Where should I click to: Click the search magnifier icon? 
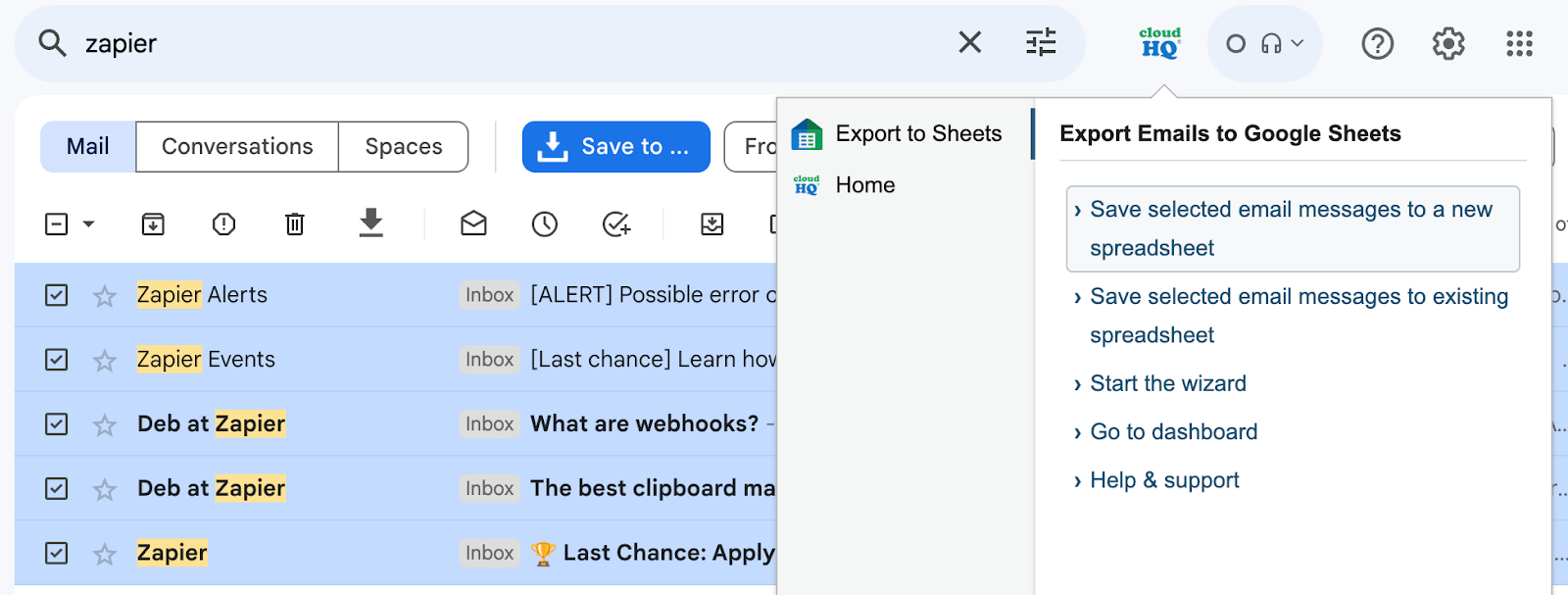pyautogui.click(x=52, y=43)
